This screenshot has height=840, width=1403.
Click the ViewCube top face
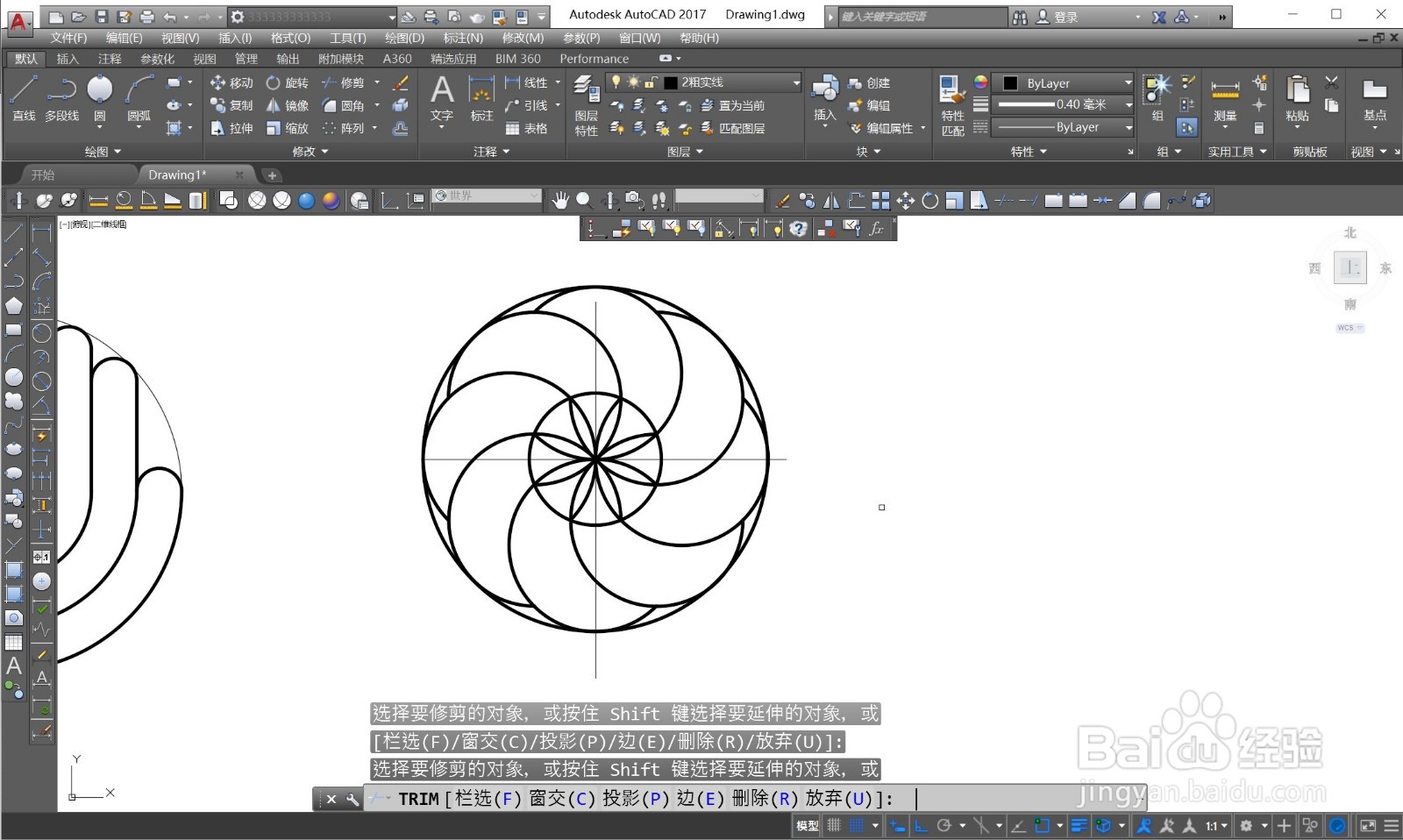tap(1350, 267)
